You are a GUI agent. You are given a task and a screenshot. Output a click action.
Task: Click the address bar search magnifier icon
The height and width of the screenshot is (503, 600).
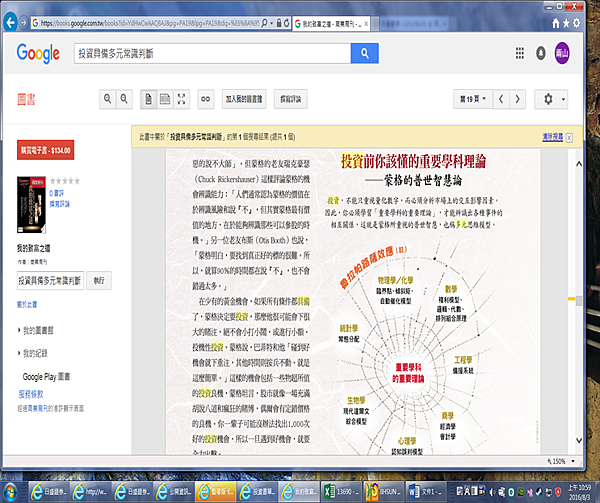tap(264, 23)
